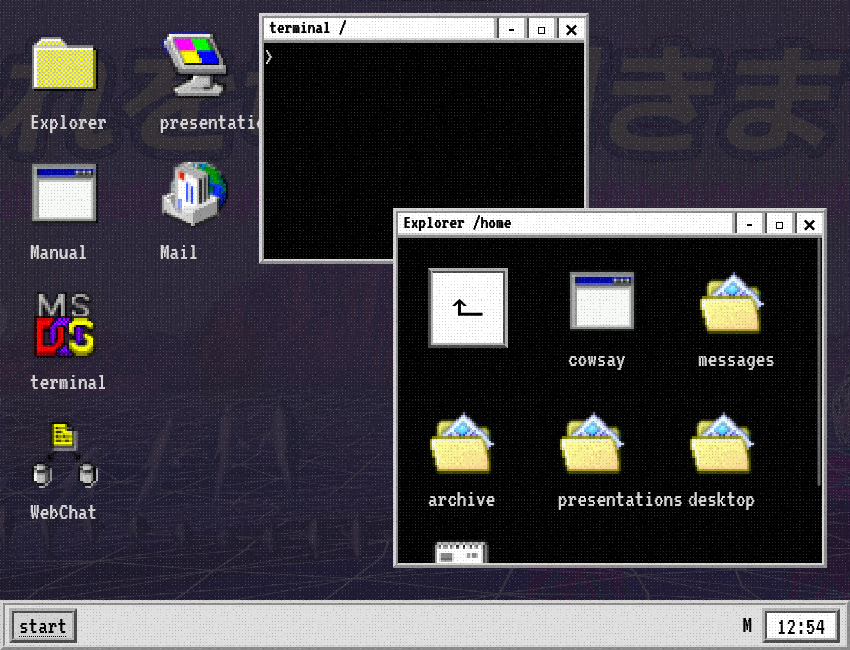The image size is (850, 650).
Task: Click the M indicator in taskbar
Action: click(747, 626)
